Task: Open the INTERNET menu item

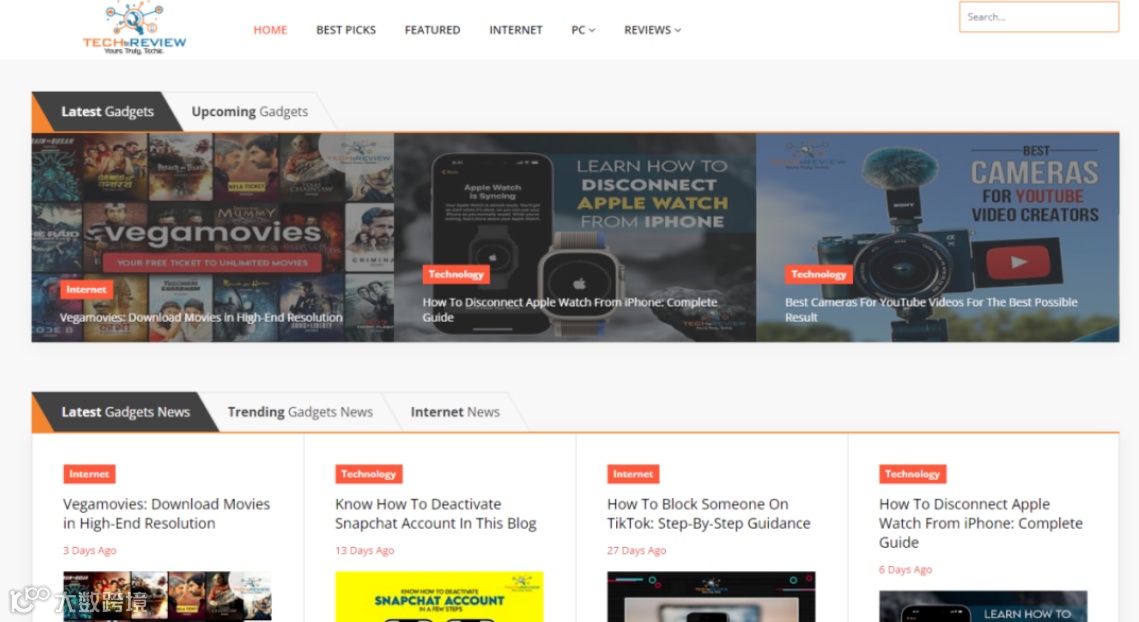Action: pos(516,30)
